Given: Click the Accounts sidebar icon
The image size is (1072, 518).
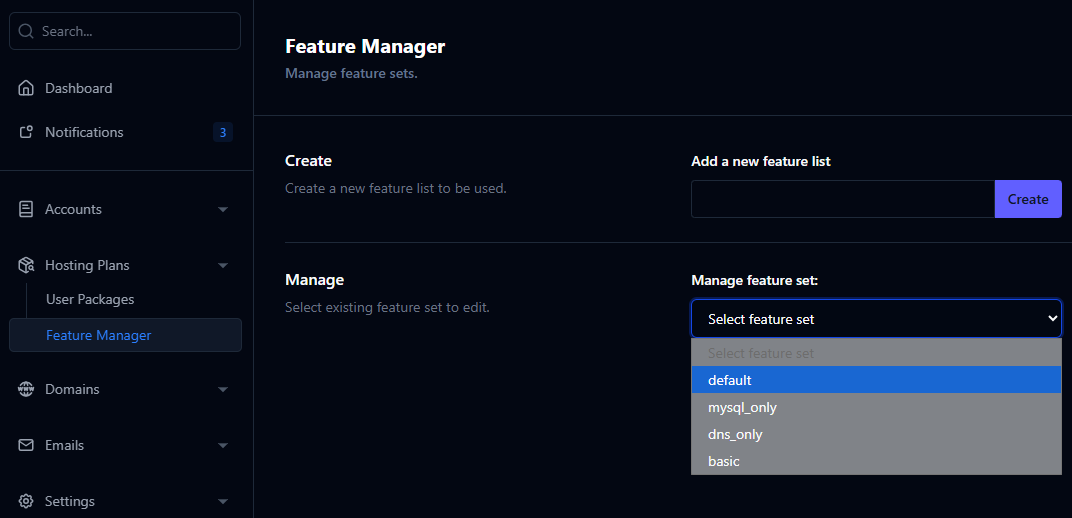Looking at the screenshot, I should pos(26,209).
